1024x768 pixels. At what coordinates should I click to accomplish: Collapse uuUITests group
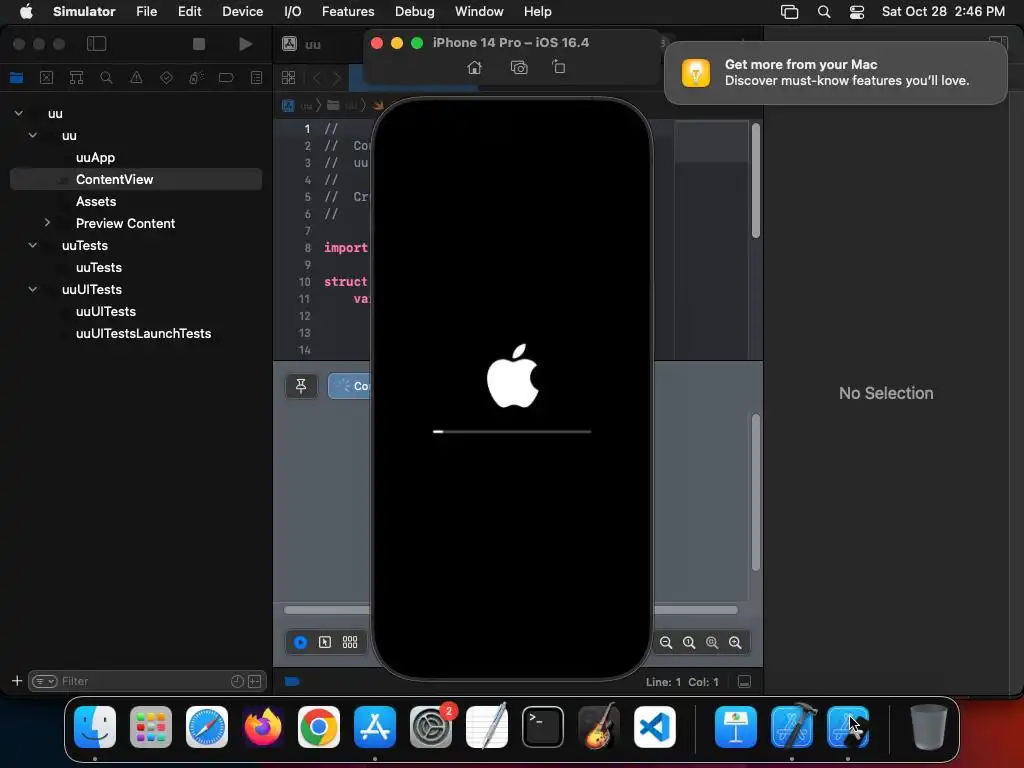[x=33, y=289]
